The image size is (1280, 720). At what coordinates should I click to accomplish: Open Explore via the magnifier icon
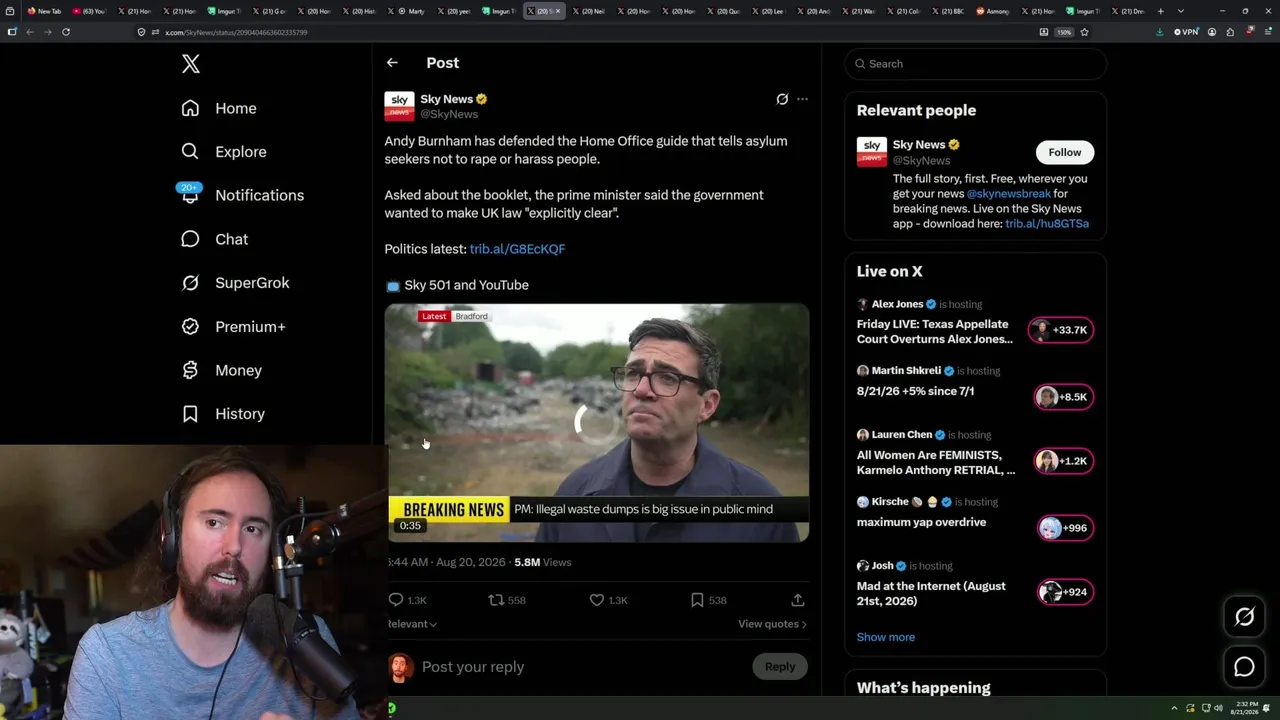190,152
